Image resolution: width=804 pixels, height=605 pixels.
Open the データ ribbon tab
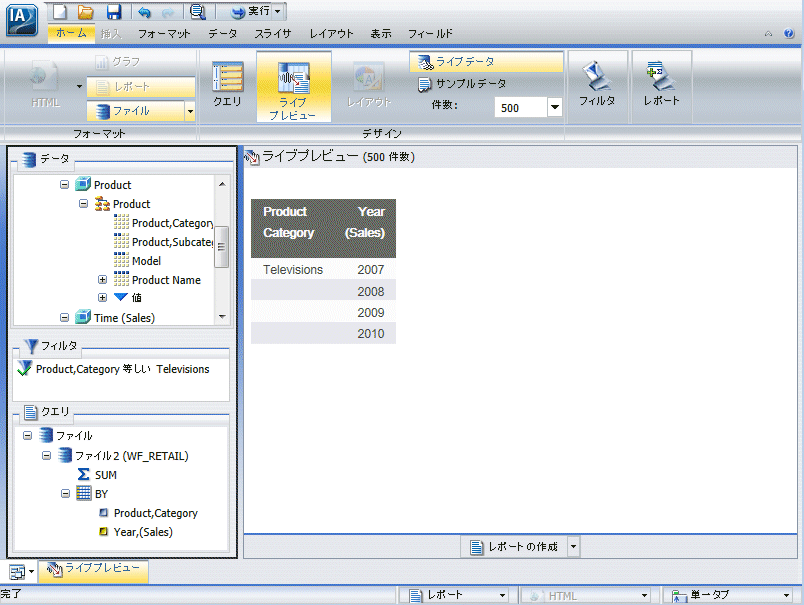point(223,34)
